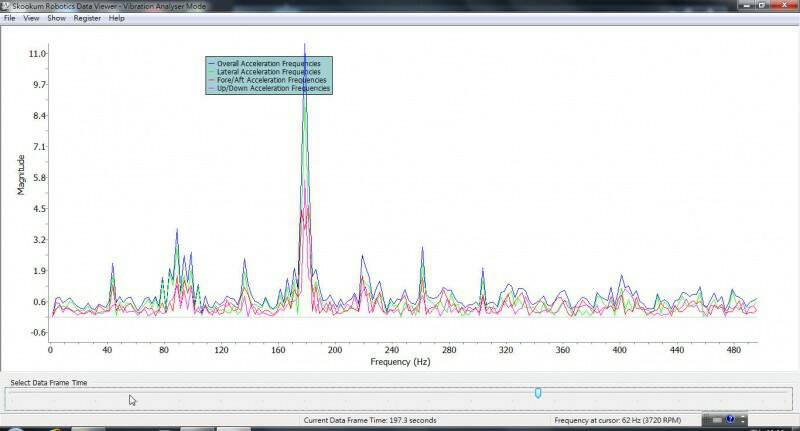Viewport: 800px width, 431px height.
Task: Open the File menu
Action: tap(9, 18)
